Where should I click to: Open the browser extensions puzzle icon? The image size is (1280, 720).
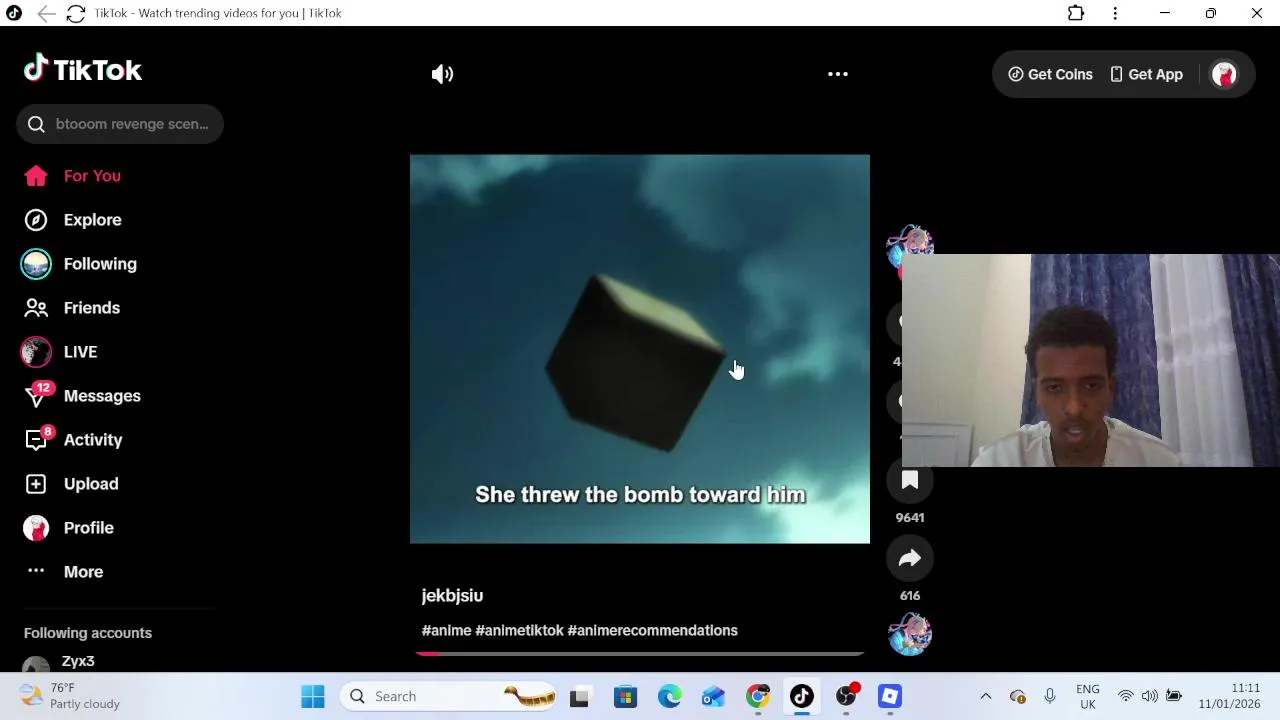click(1076, 13)
